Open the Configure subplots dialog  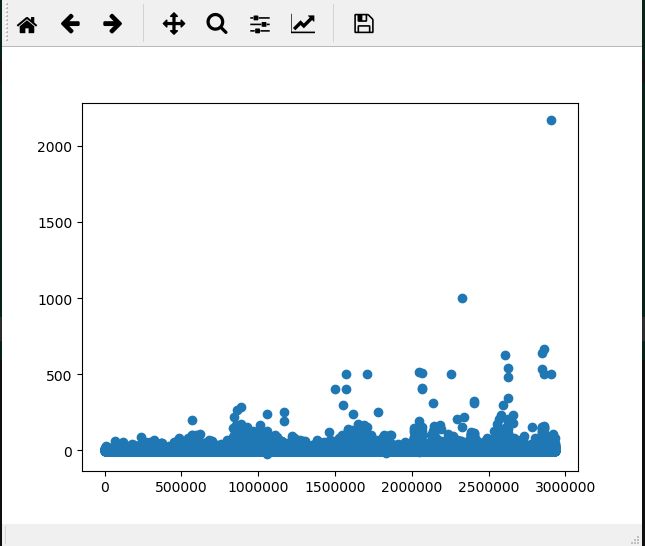point(260,24)
